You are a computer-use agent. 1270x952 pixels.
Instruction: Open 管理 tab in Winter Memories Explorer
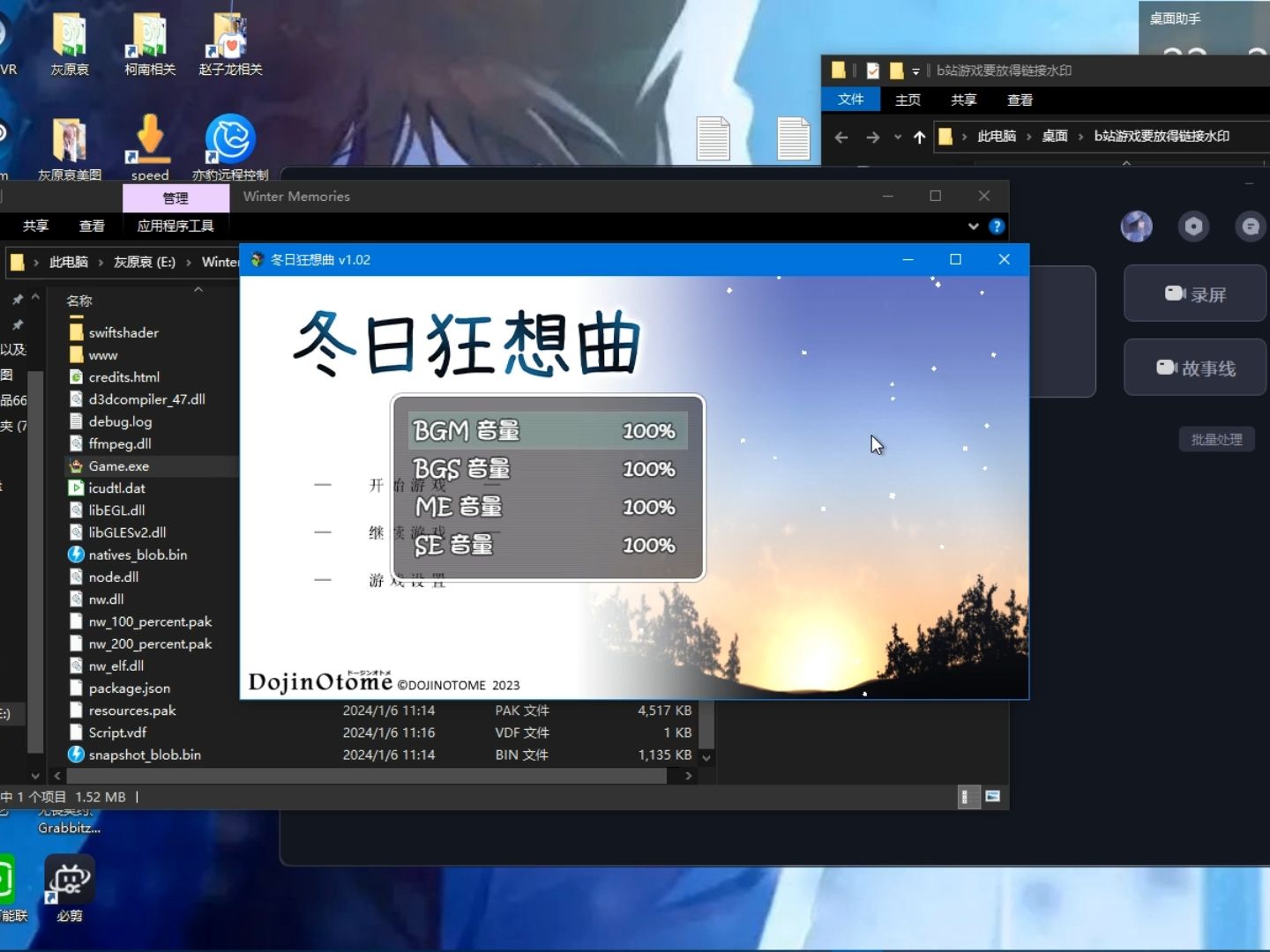pyautogui.click(x=176, y=198)
